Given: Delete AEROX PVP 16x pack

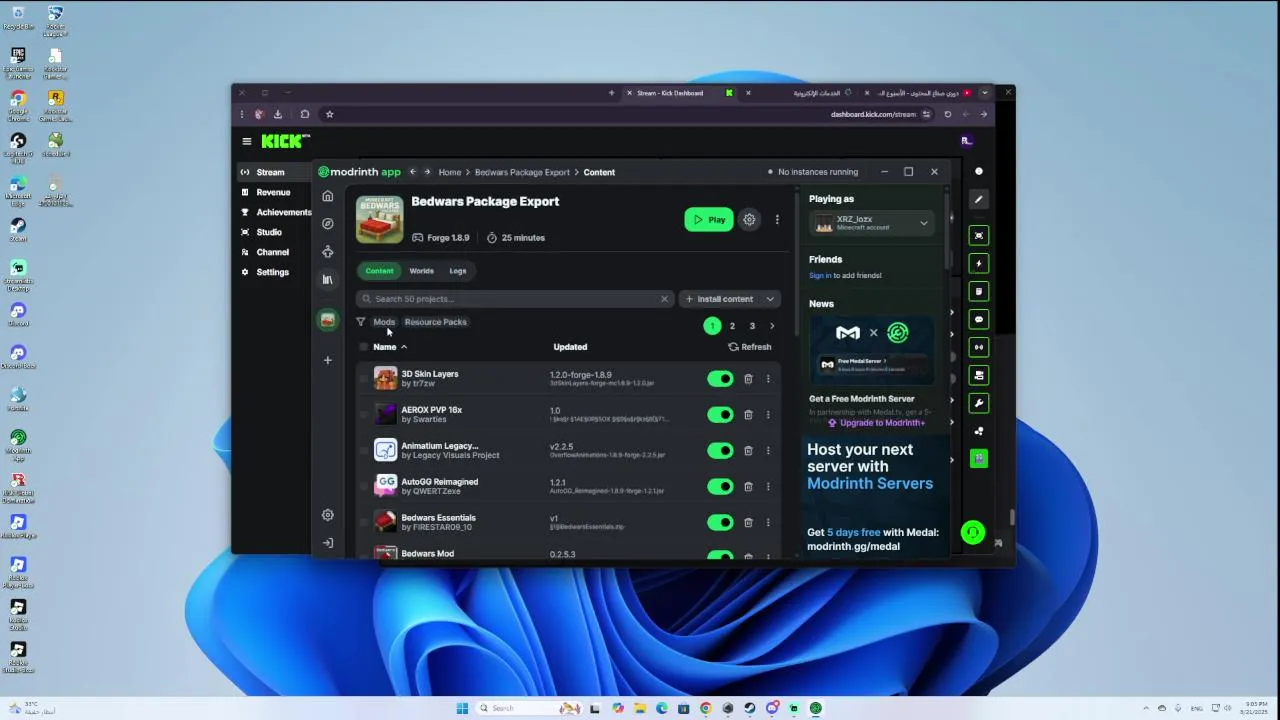Looking at the screenshot, I should coord(748,415).
